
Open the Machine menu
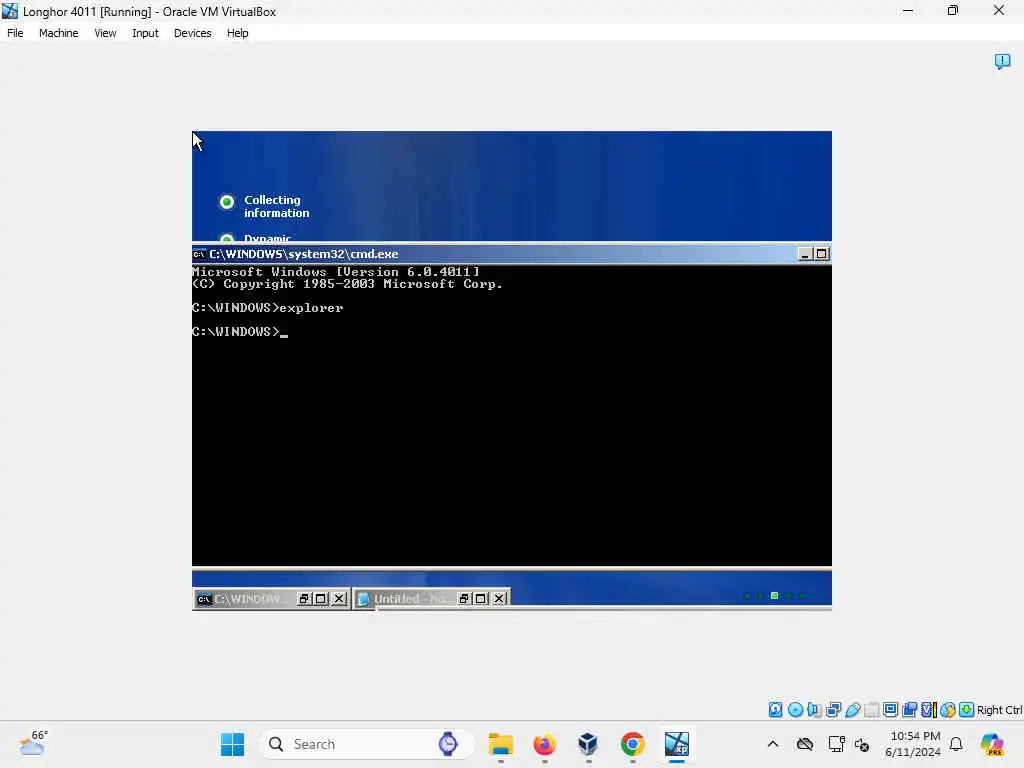pyautogui.click(x=58, y=33)
